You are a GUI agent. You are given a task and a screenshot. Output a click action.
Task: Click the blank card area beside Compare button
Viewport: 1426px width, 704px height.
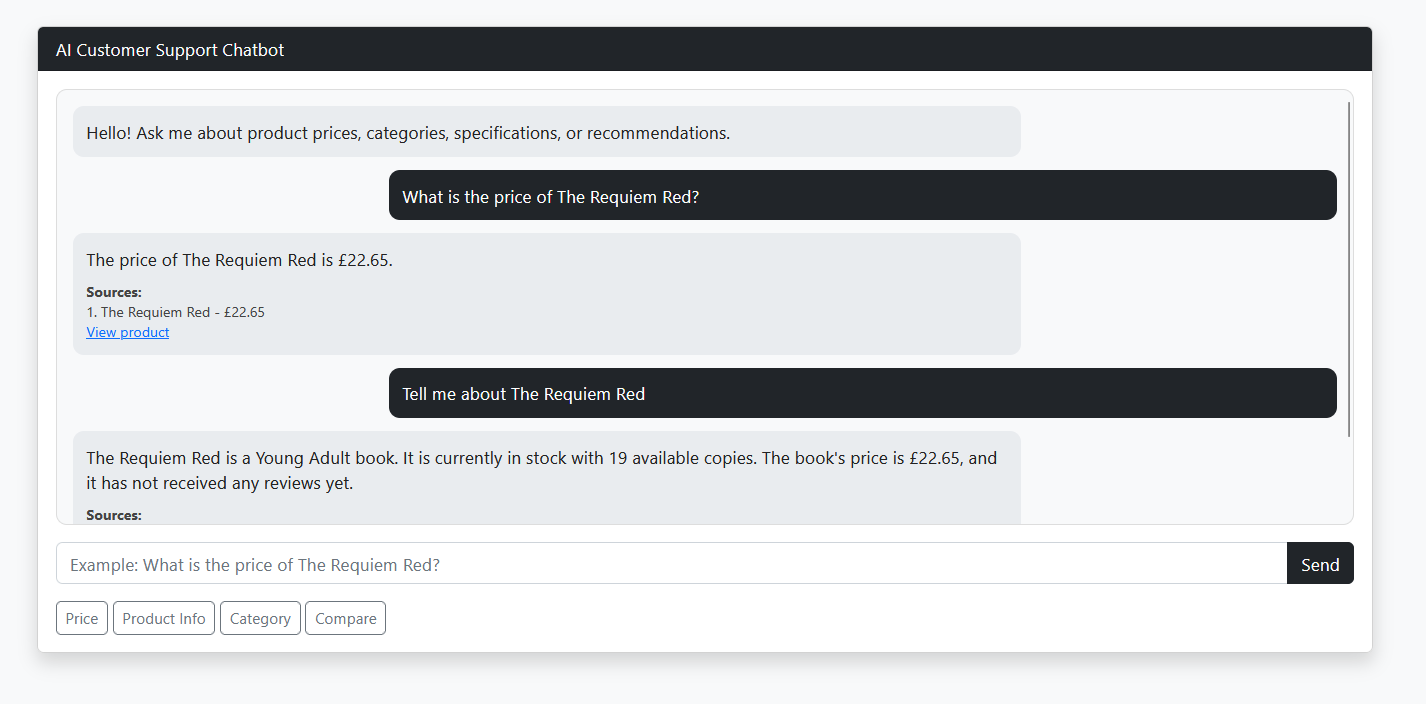point(870,618)
